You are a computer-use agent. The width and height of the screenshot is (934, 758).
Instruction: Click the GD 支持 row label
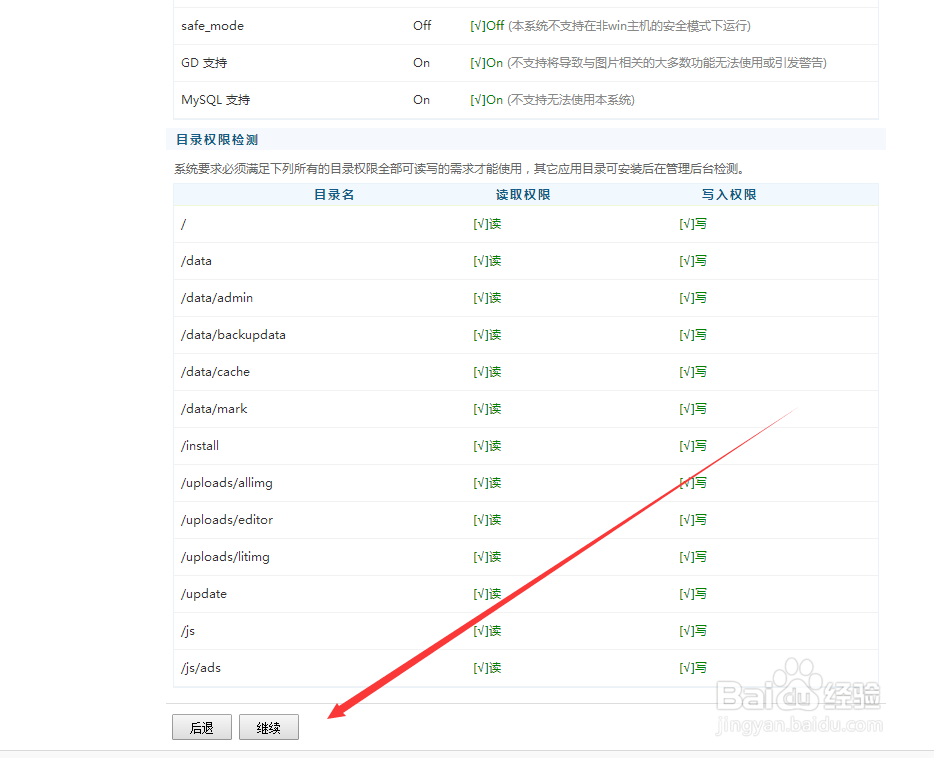[x=204, y=63]
